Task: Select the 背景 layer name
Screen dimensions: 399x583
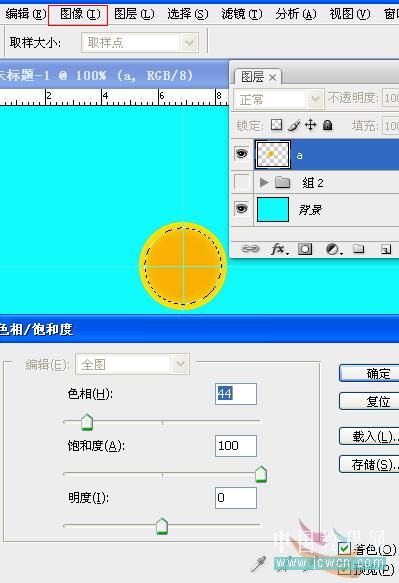Action: 310,210
